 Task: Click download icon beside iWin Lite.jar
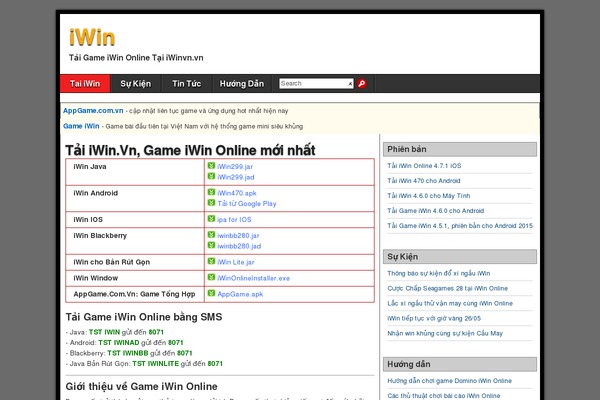point(211,261)
